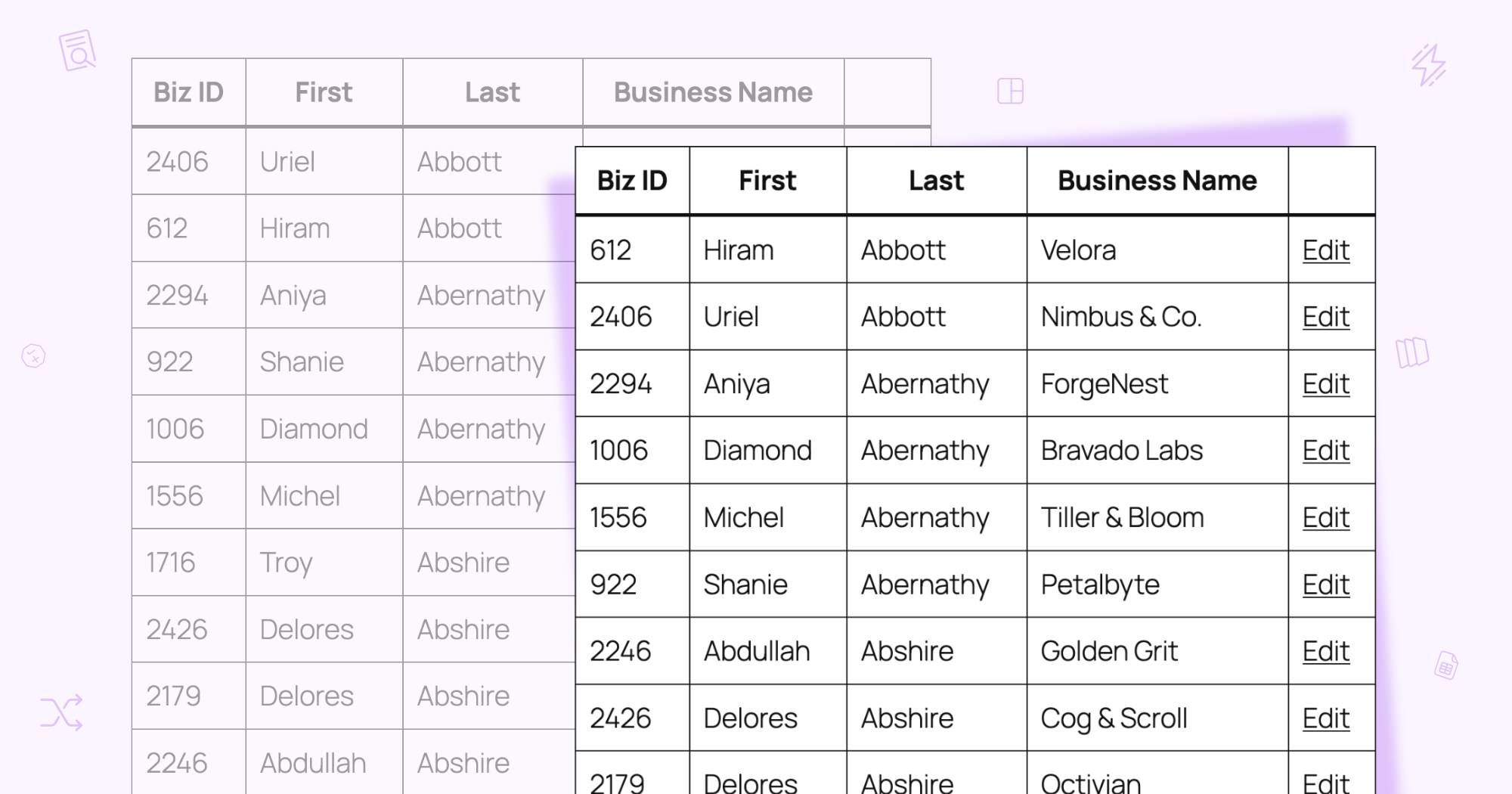Image resolution: width=1512 pixels, height=794 pixels.
Task: Open Edit link for Petalbyte
Action: tap(1325, 585)
